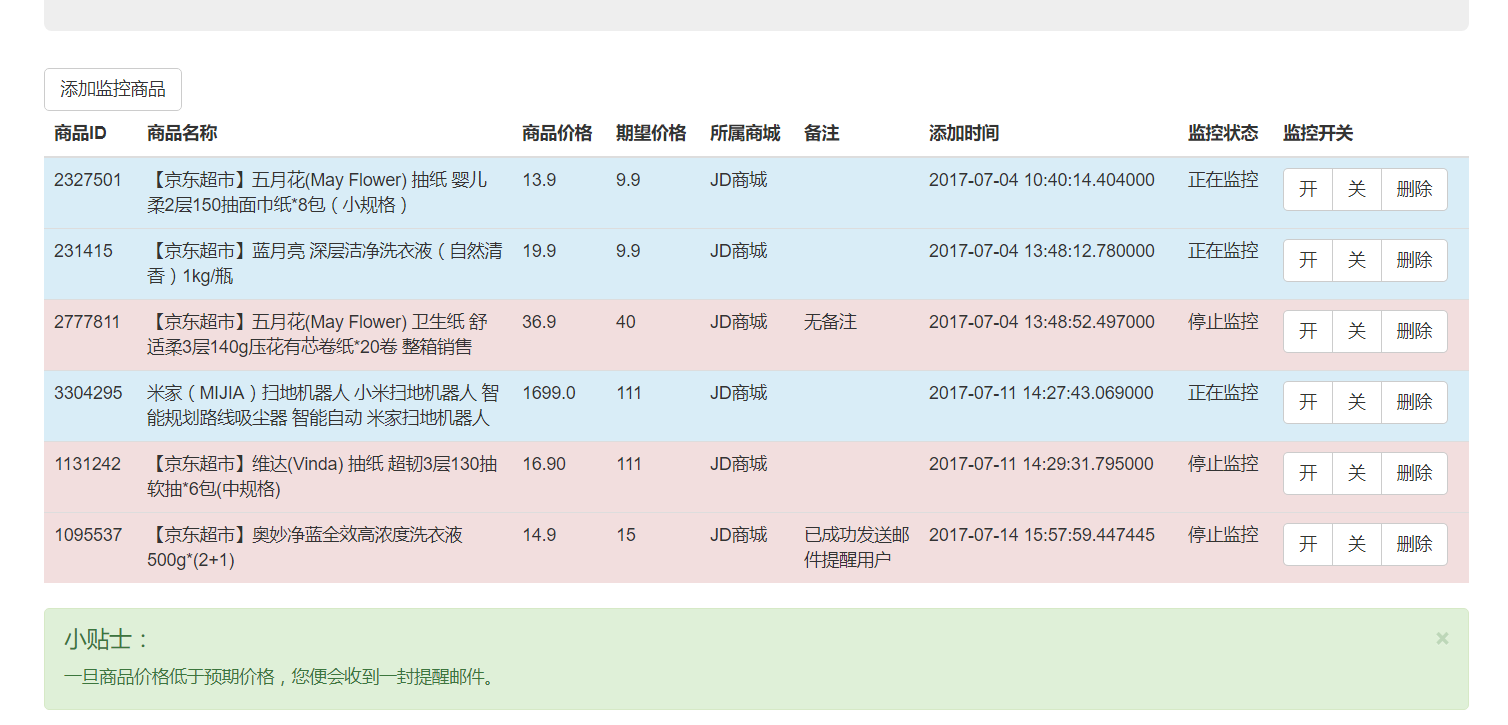Click the 商品价格 column header
Screen dimensions: 1508x725
(x=557, y=133)
